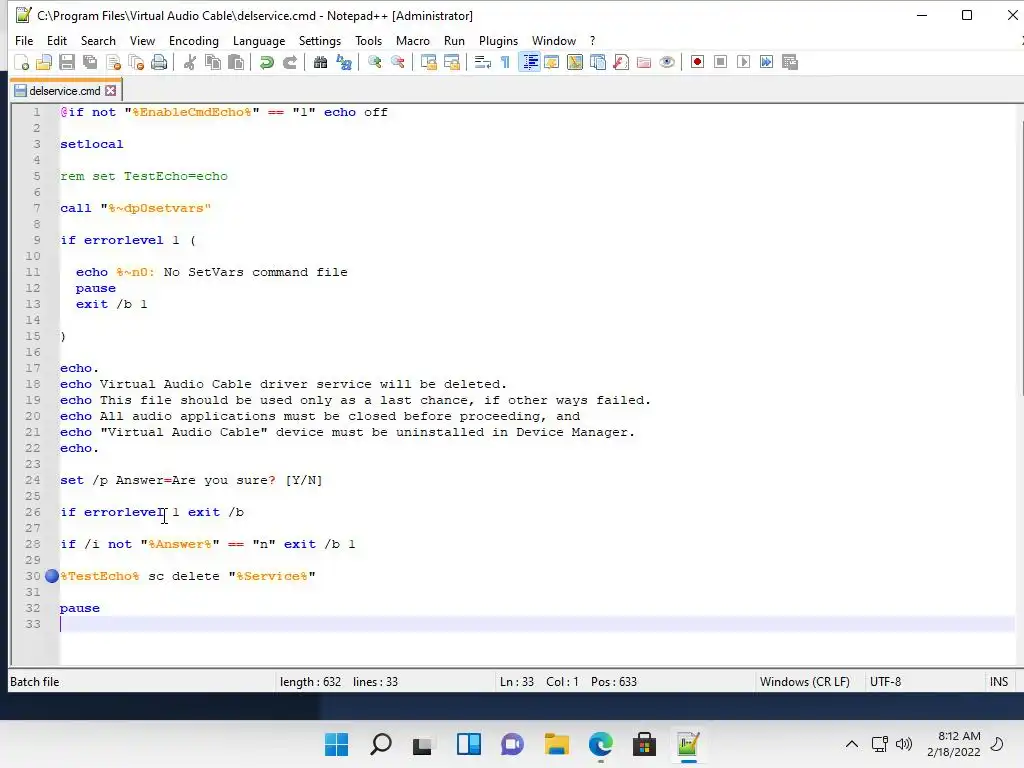Zoom out with the magnifier icon
1024x768 pixels.
pyautogui.click(x=398, y=62)
